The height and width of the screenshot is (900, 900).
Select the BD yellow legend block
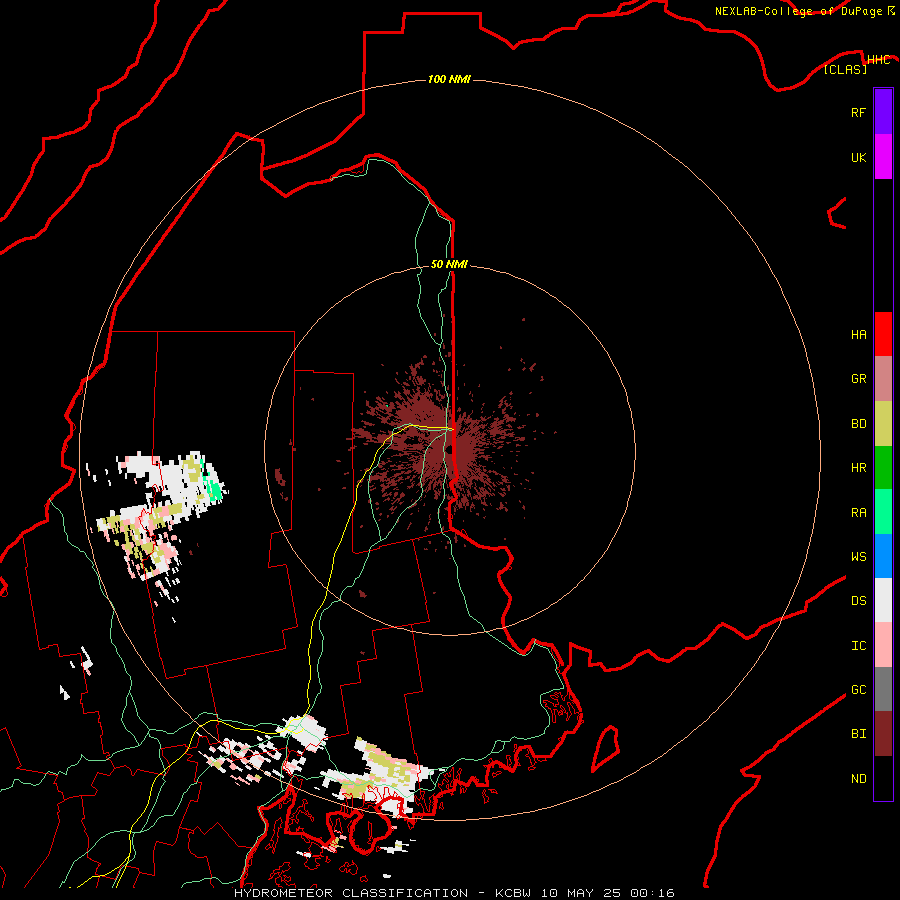point(883,424)
